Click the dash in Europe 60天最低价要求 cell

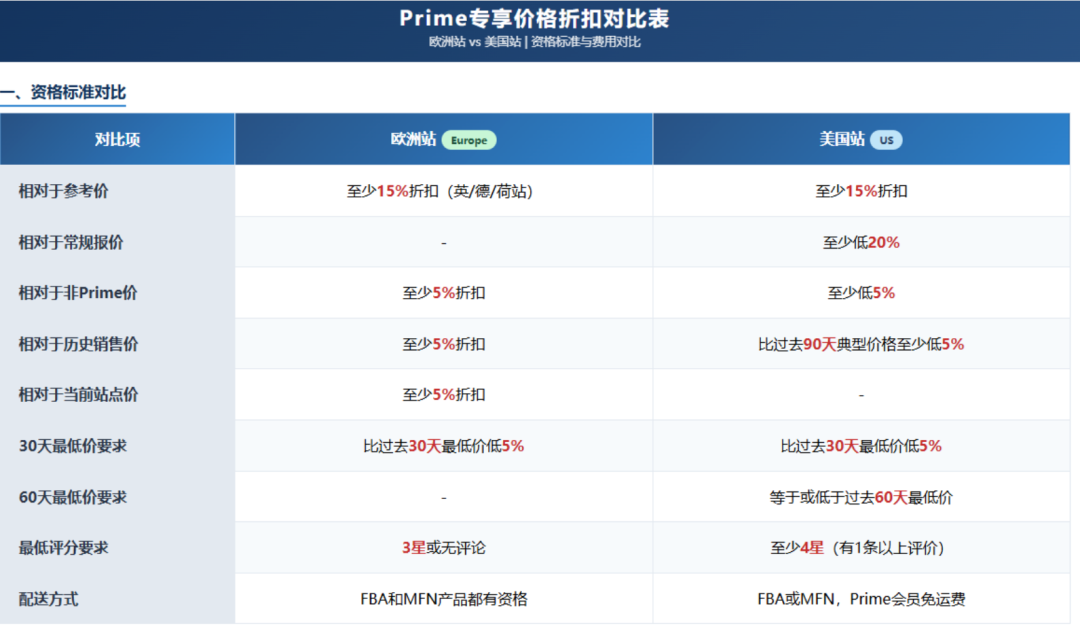(444, 497)
